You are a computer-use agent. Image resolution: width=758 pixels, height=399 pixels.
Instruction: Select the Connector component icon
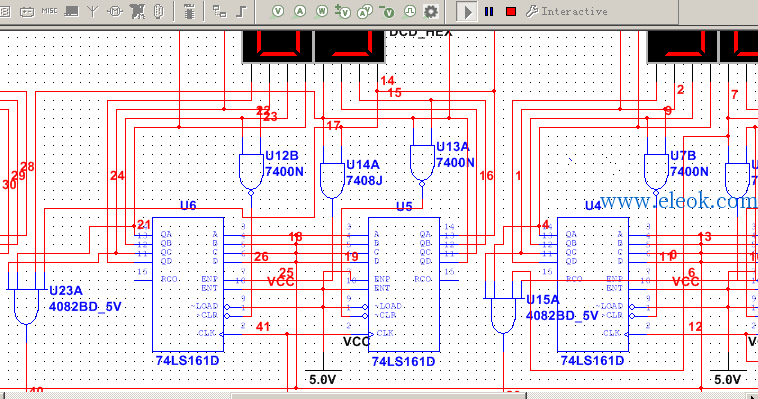[159, 11]
